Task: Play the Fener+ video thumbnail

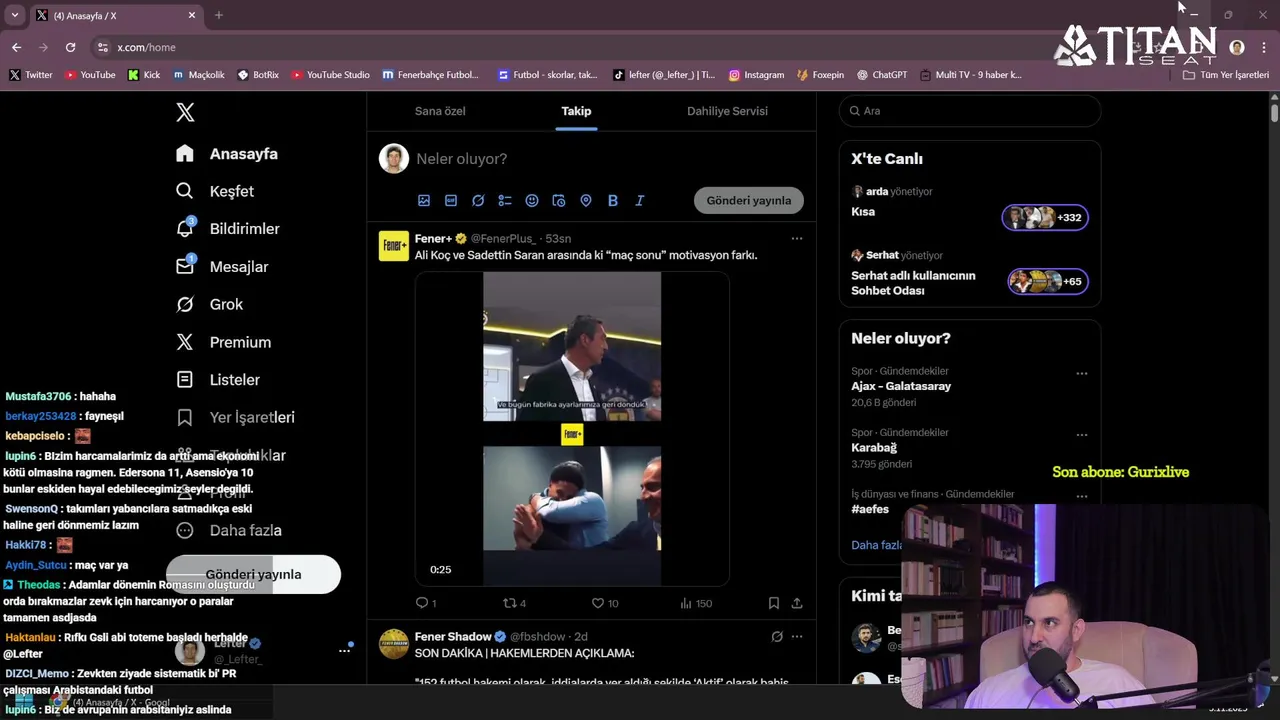Action: [x=572, y=429]
